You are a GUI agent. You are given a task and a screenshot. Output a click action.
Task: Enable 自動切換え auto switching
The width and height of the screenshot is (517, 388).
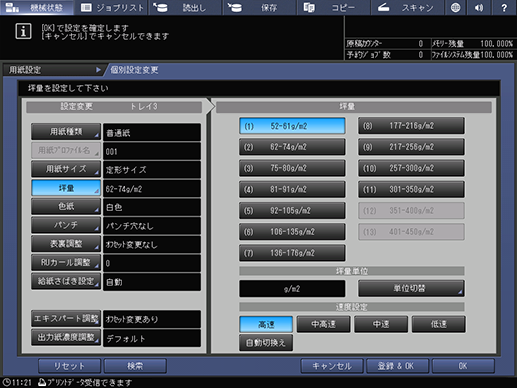tap(266, 343)
